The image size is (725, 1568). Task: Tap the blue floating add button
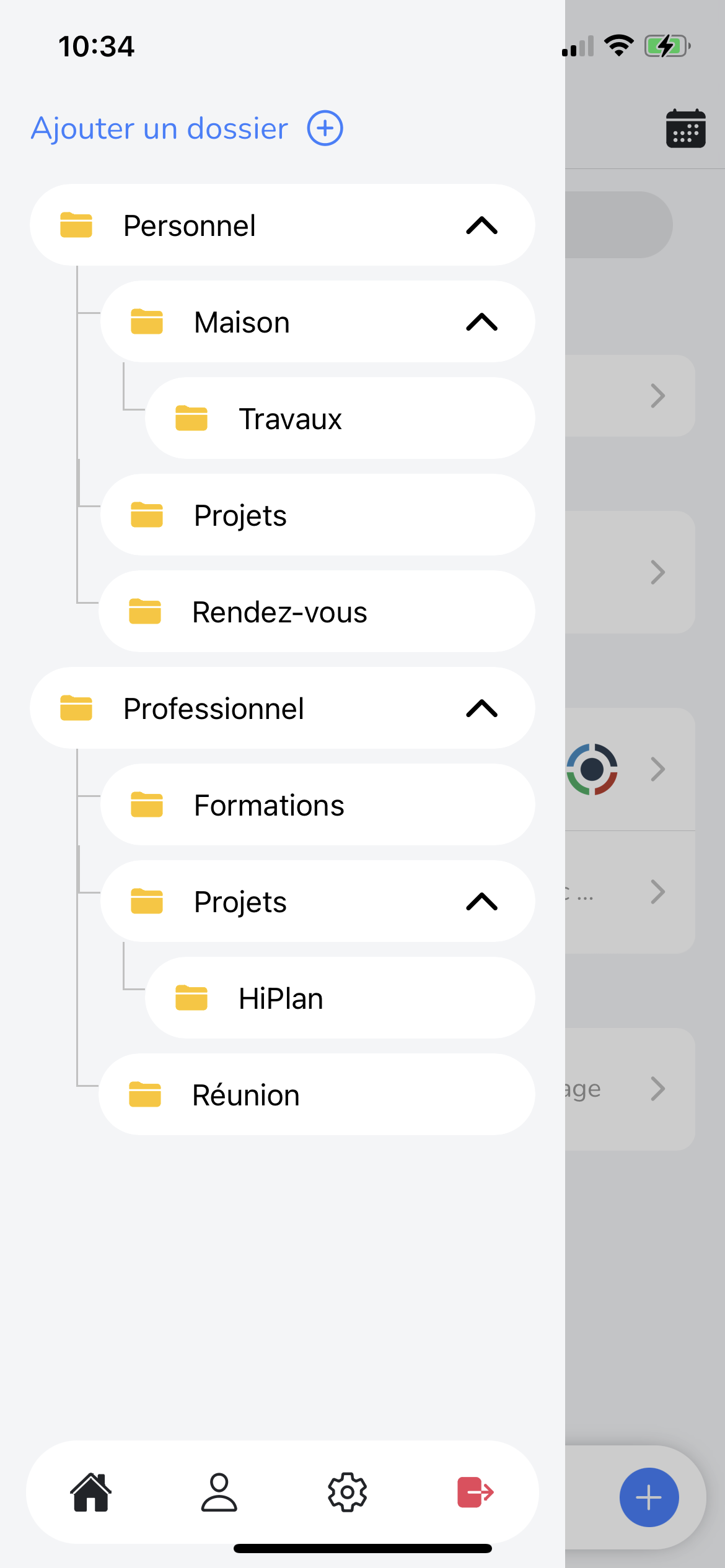(649, 1497)
